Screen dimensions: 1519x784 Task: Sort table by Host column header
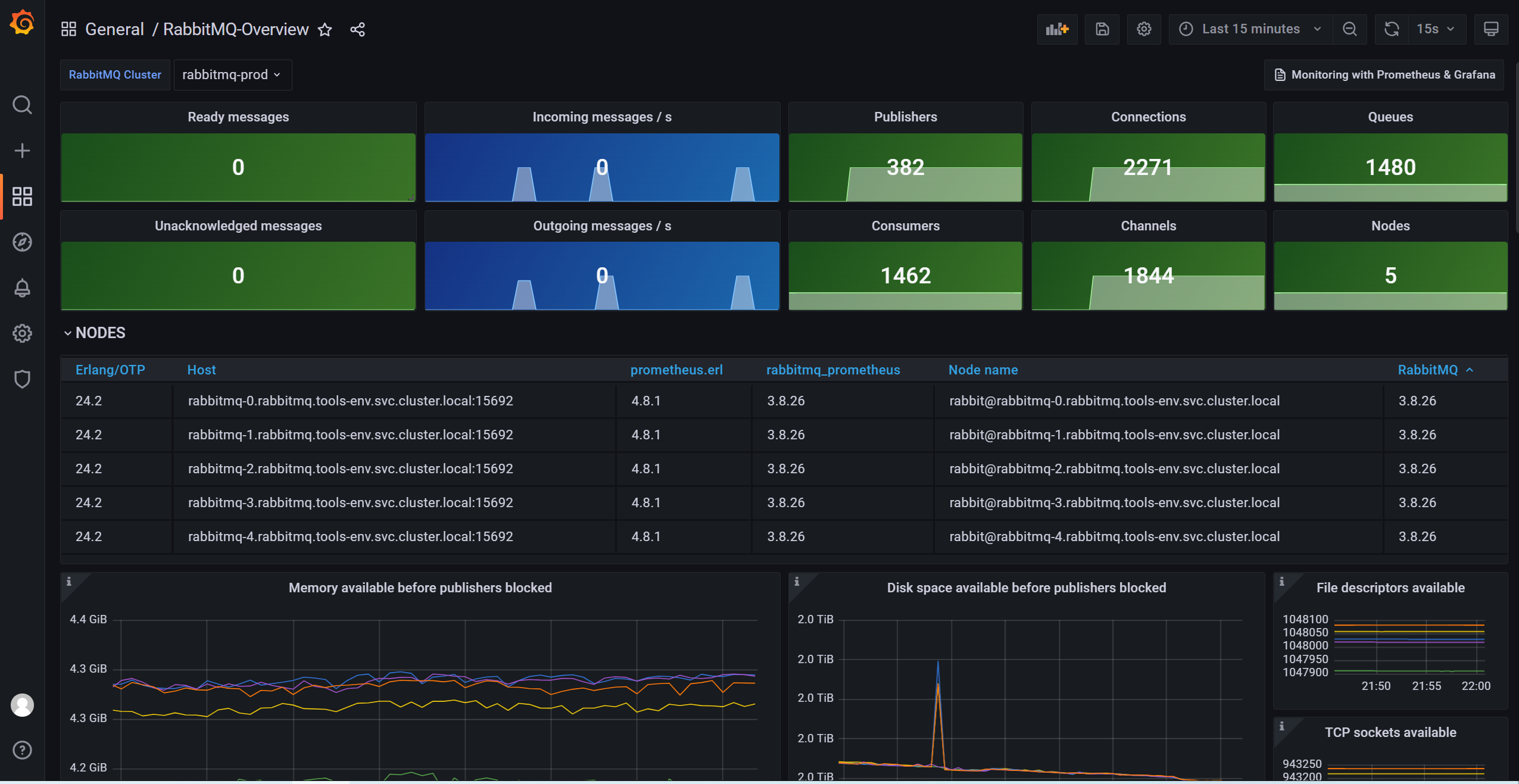tap(201, 370)
